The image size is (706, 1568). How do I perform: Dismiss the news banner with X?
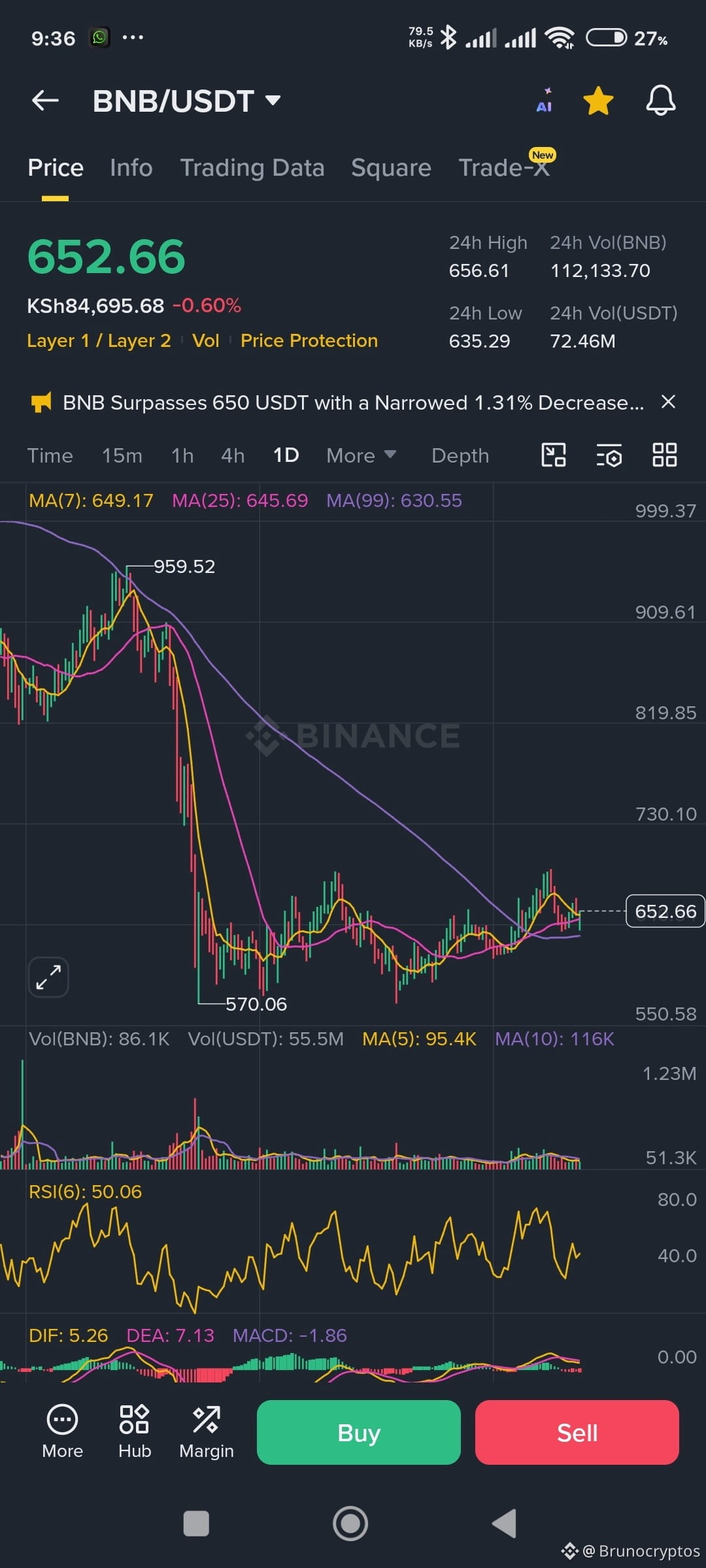668,402
